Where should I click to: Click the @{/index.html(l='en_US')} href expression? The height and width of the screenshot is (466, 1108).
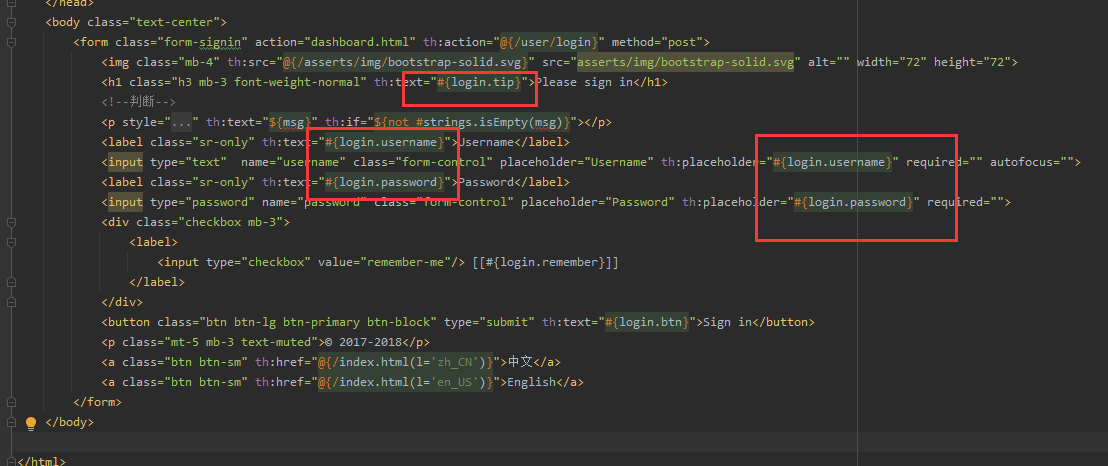click(x=405, y=383)
